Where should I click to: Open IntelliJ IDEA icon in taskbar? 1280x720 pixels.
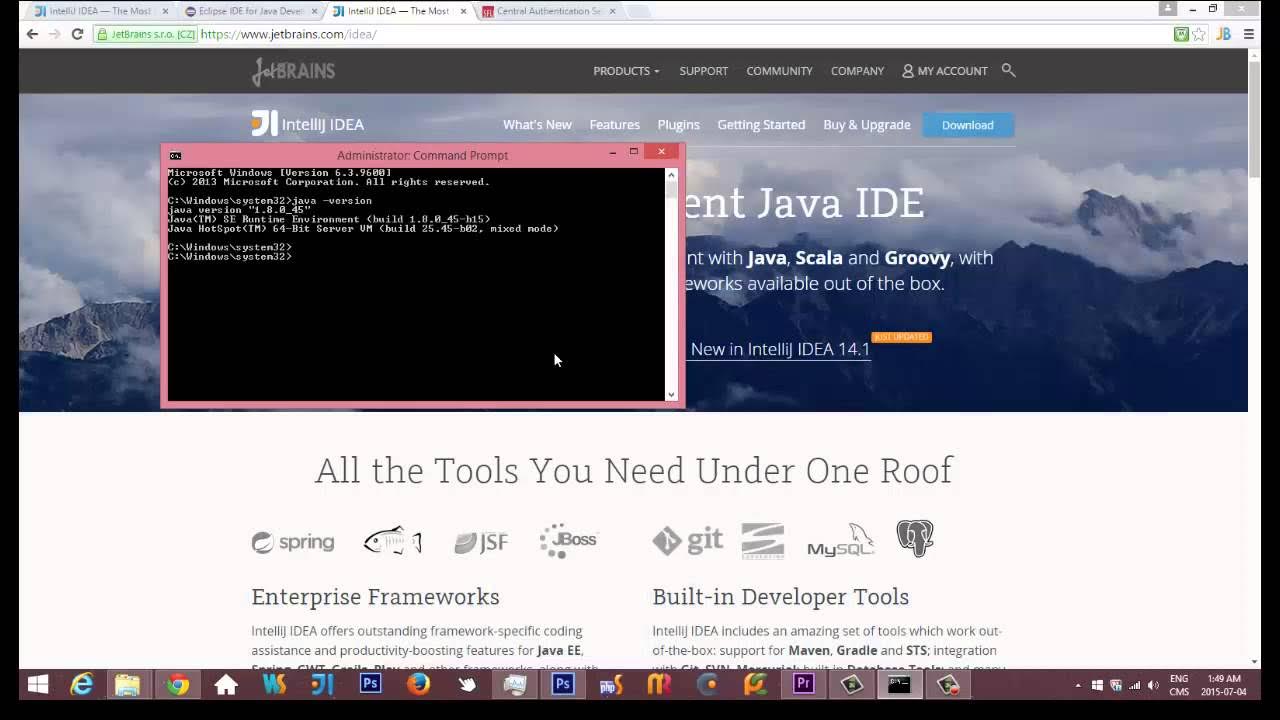pos(322,685)
